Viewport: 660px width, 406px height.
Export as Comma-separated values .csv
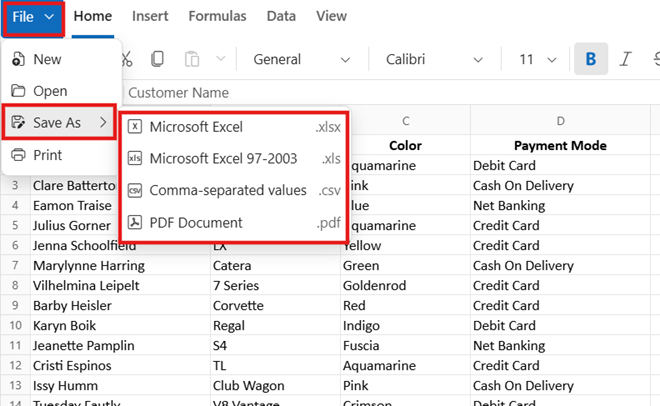pyautogui.click(x=233, y=191)
